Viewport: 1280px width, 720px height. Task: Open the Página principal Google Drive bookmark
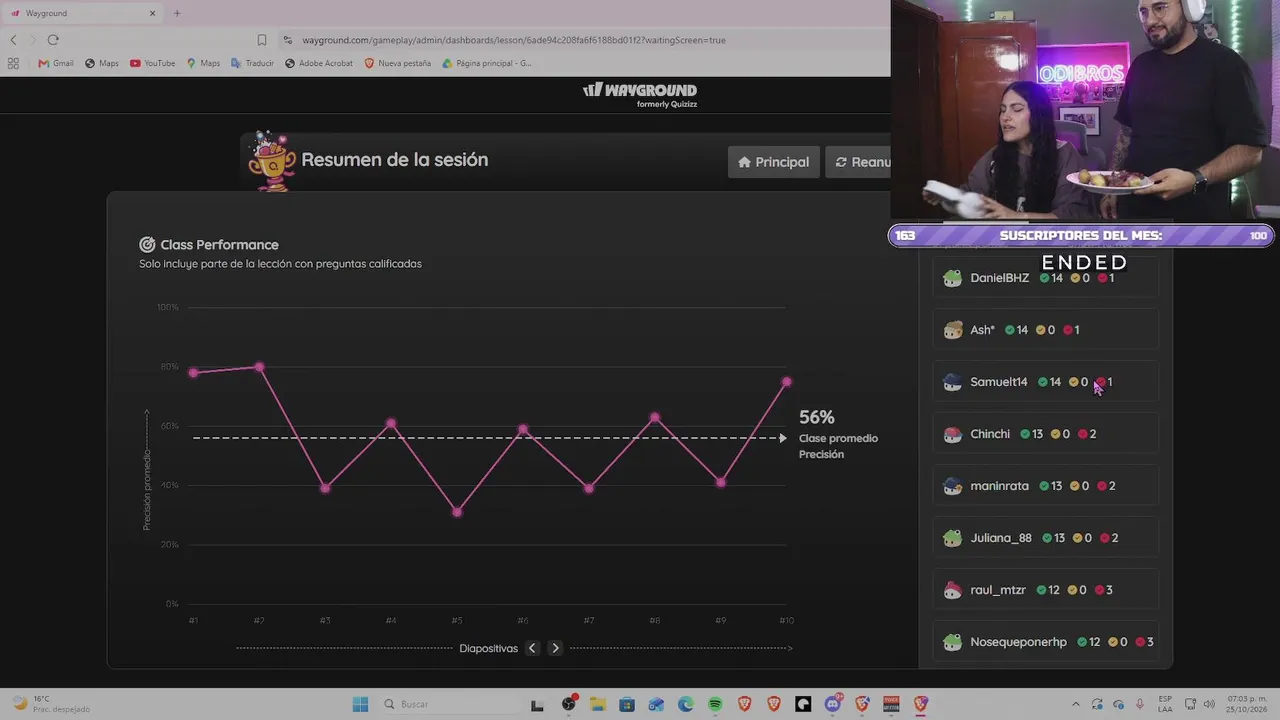point(487,63)
